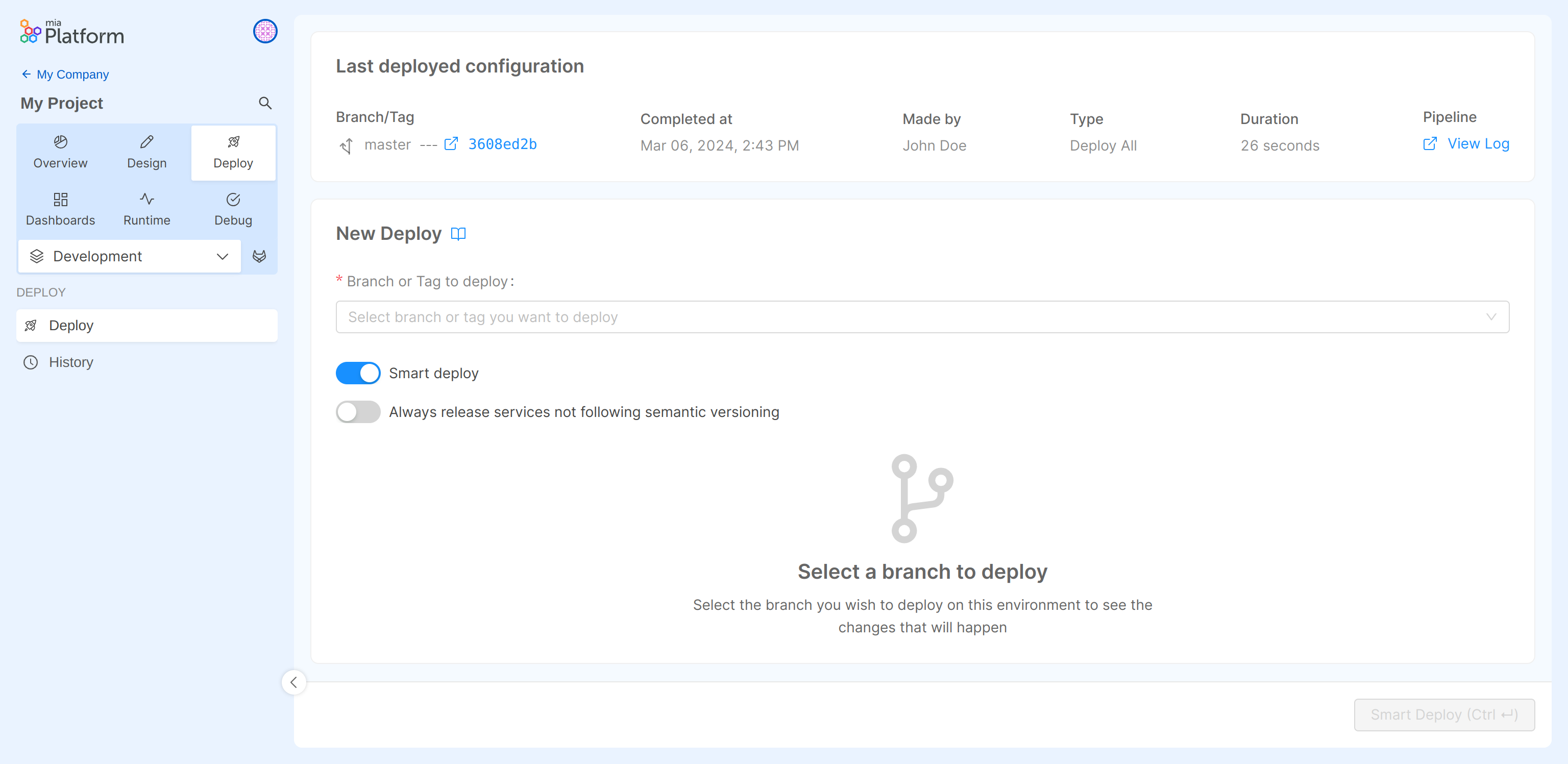Image resolution: width=1568 pixels, height=764 pixels.
Task: Switch to the Design tab
Action: 146,152
